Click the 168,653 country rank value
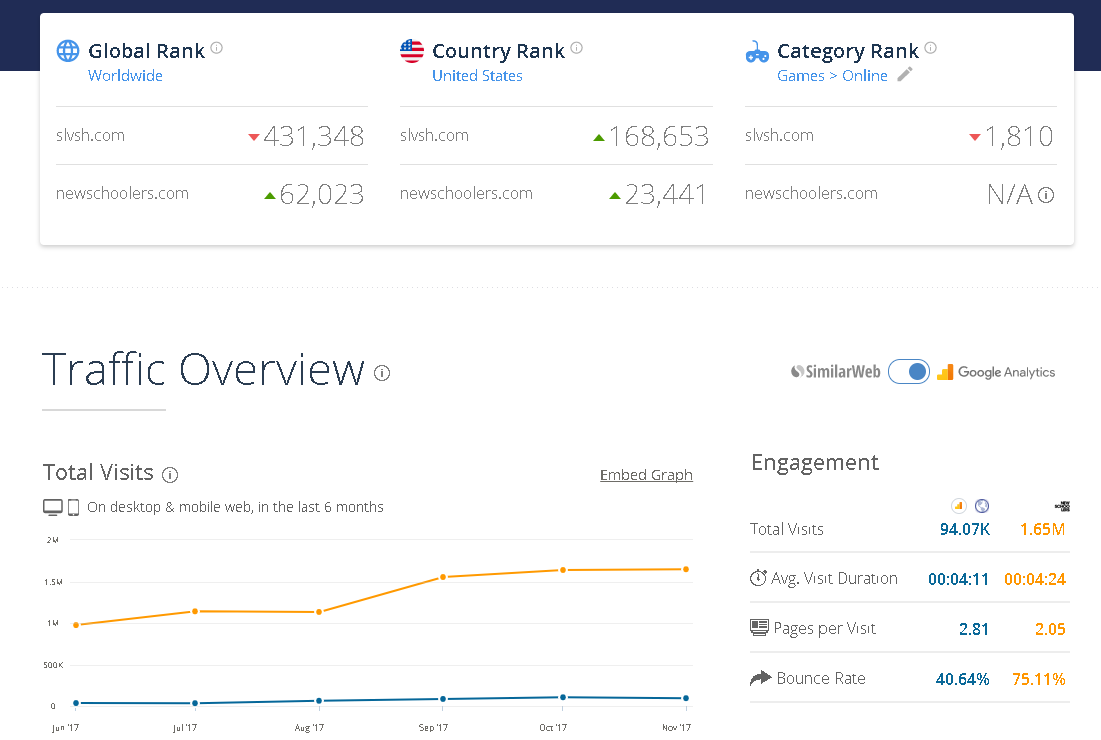The width and height of the screenshot is (1101, 740). (659, 136)
